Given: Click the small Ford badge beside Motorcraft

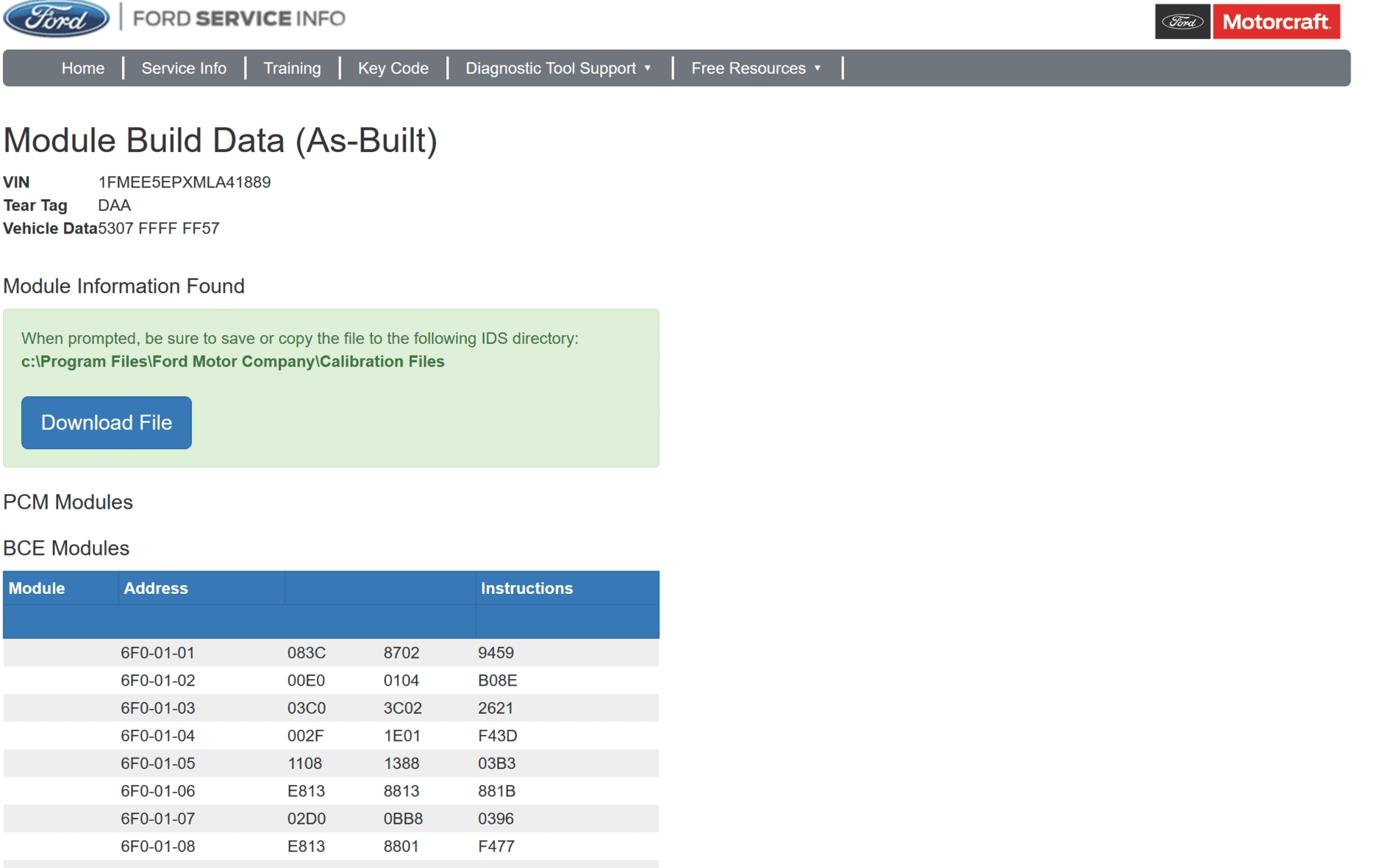Looking at the screenshot, I should (x=1182, y=22).
